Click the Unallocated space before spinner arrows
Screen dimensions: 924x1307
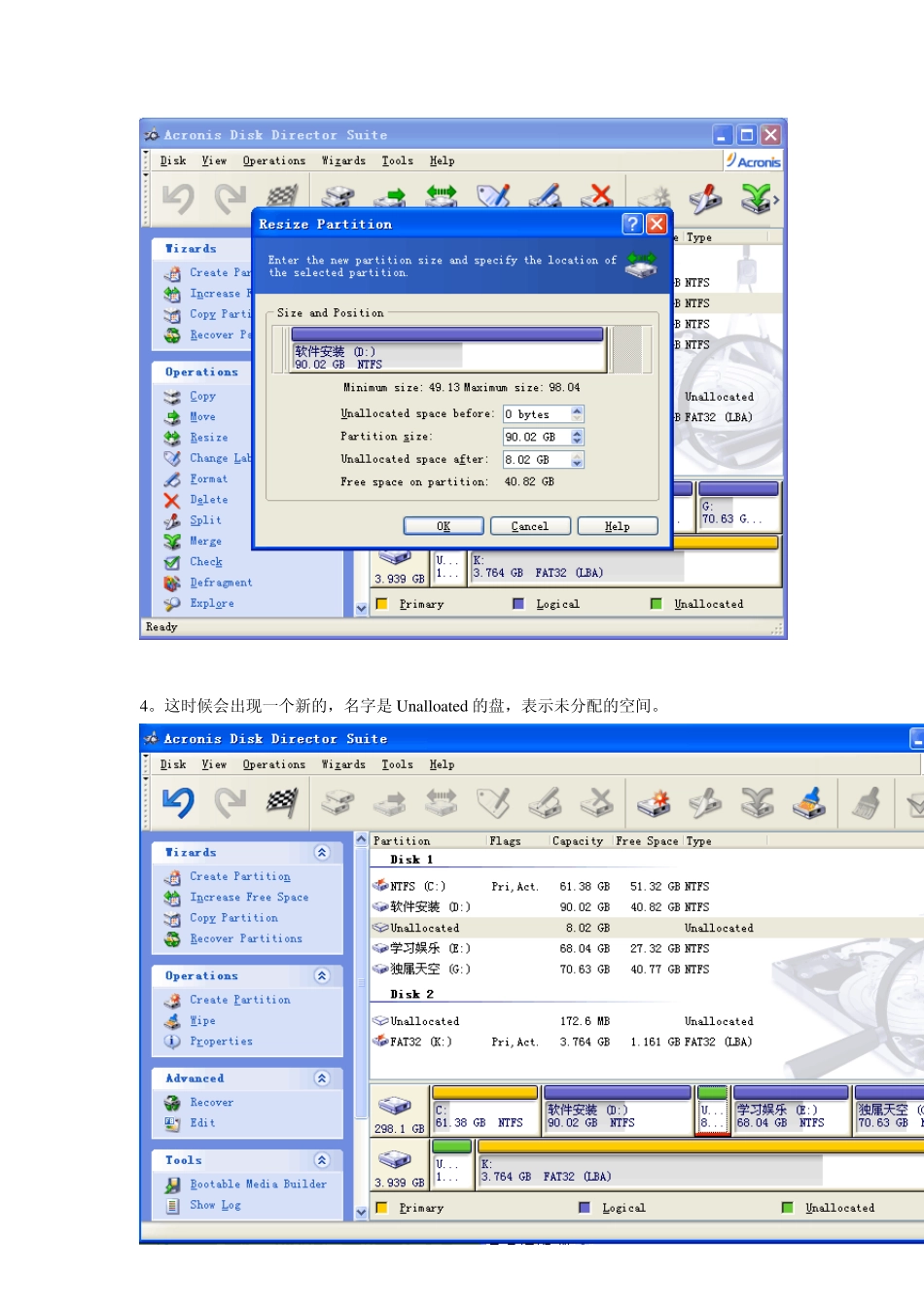(578, 414)
